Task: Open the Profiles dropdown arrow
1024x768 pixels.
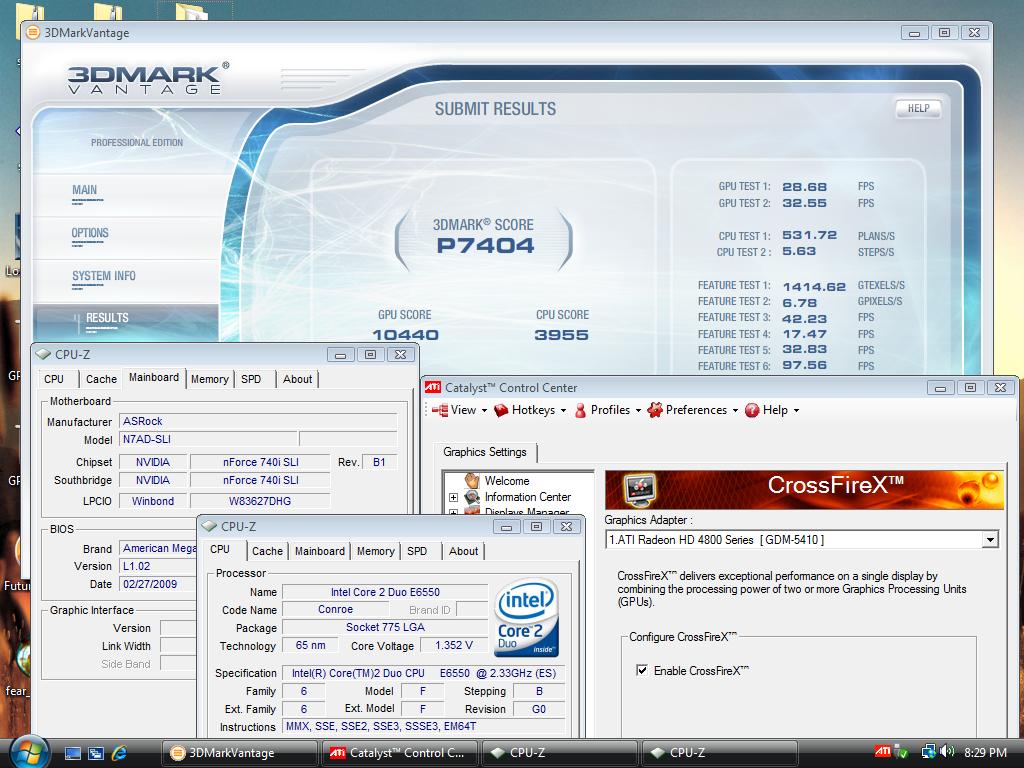Action: click(x=638, y=411)
